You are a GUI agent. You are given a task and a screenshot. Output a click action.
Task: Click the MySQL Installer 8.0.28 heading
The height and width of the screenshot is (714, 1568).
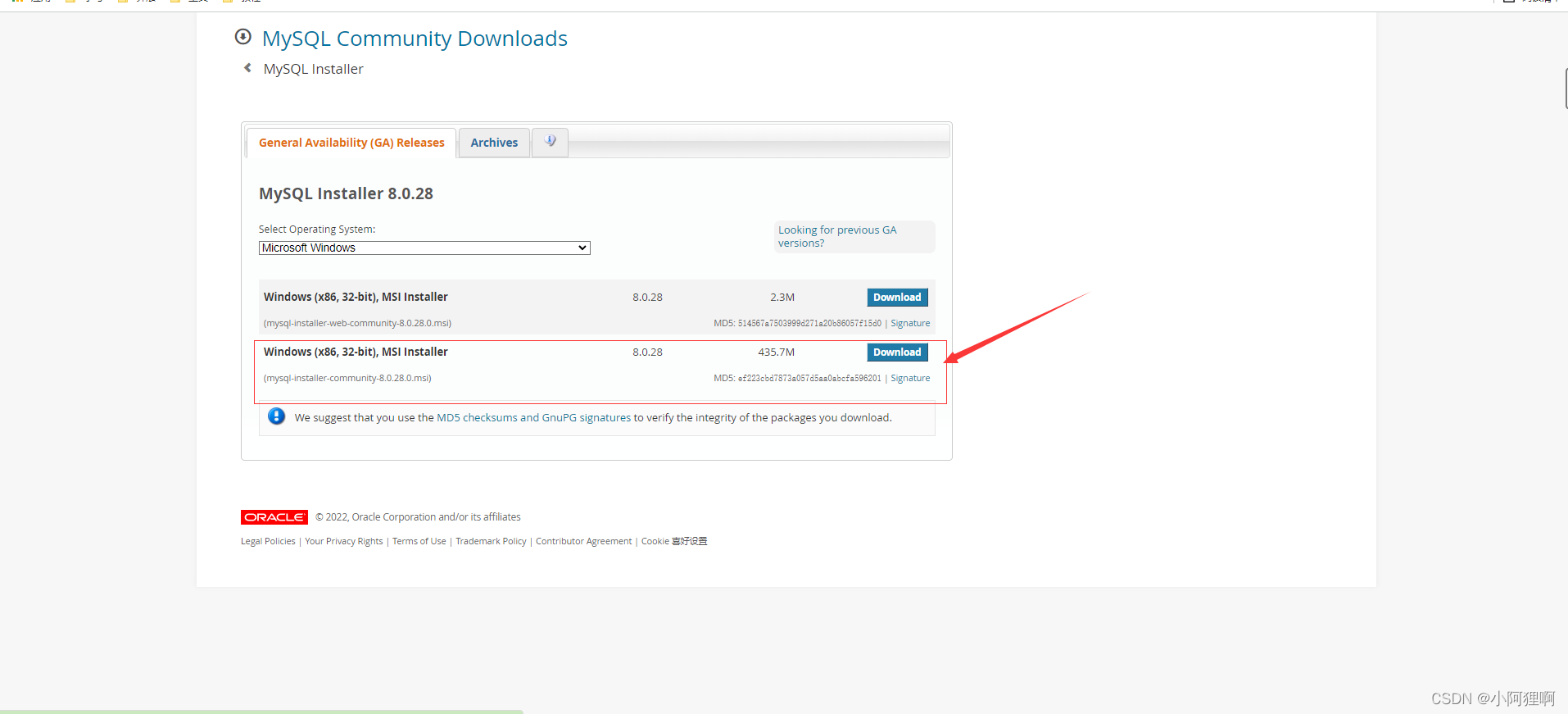tap(346, 193)
